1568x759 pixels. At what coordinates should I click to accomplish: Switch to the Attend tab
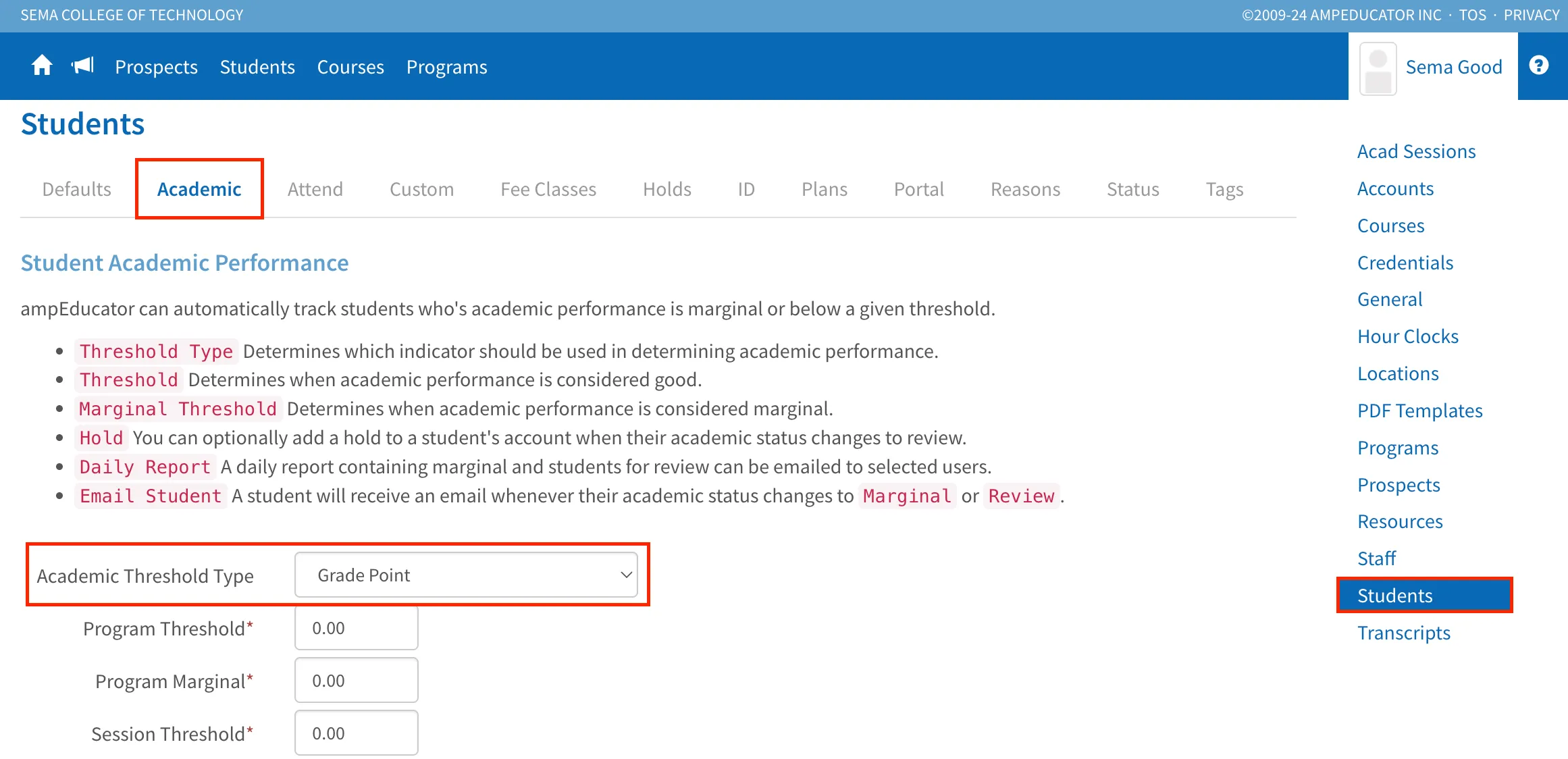pyautogui.click(x=315, y=189)
